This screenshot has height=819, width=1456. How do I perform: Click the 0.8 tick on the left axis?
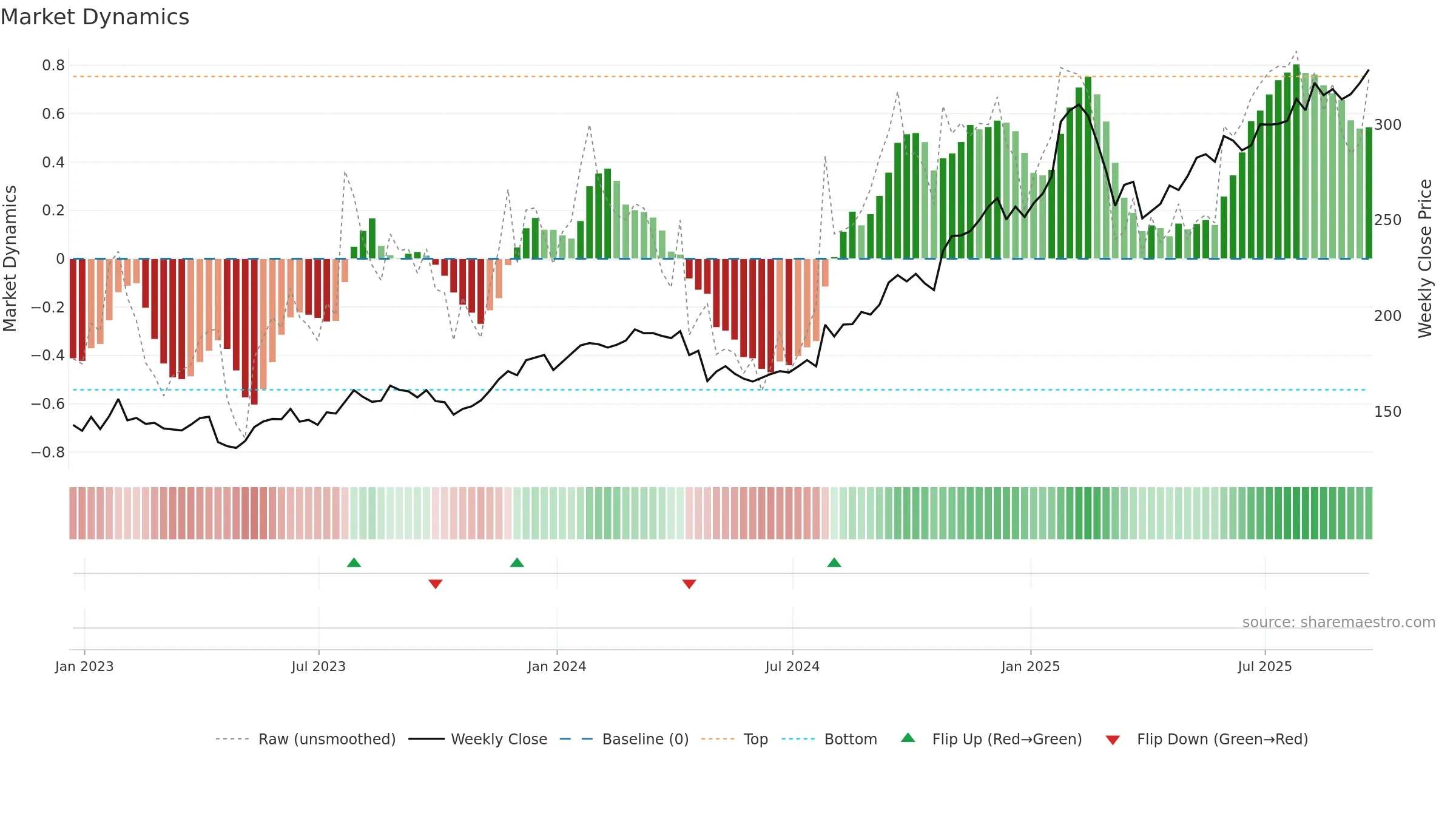53,65
